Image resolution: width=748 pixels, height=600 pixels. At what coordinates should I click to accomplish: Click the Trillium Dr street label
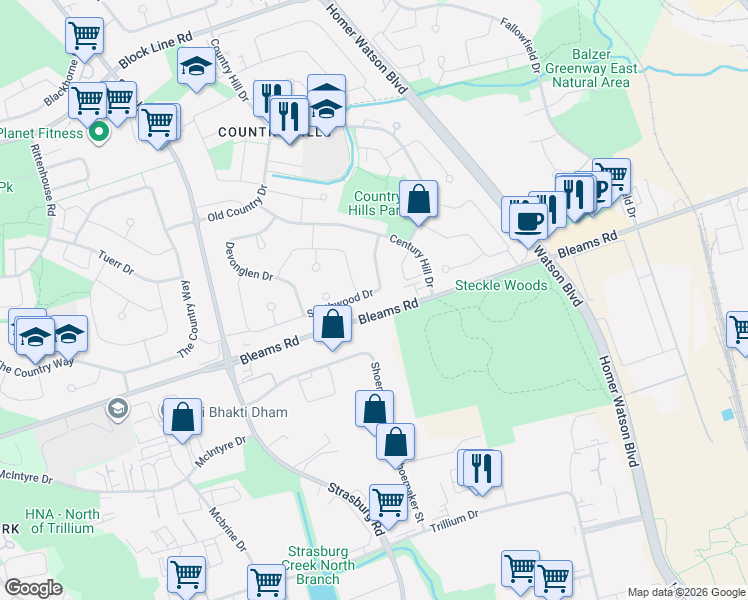click(x=454, y=521)
